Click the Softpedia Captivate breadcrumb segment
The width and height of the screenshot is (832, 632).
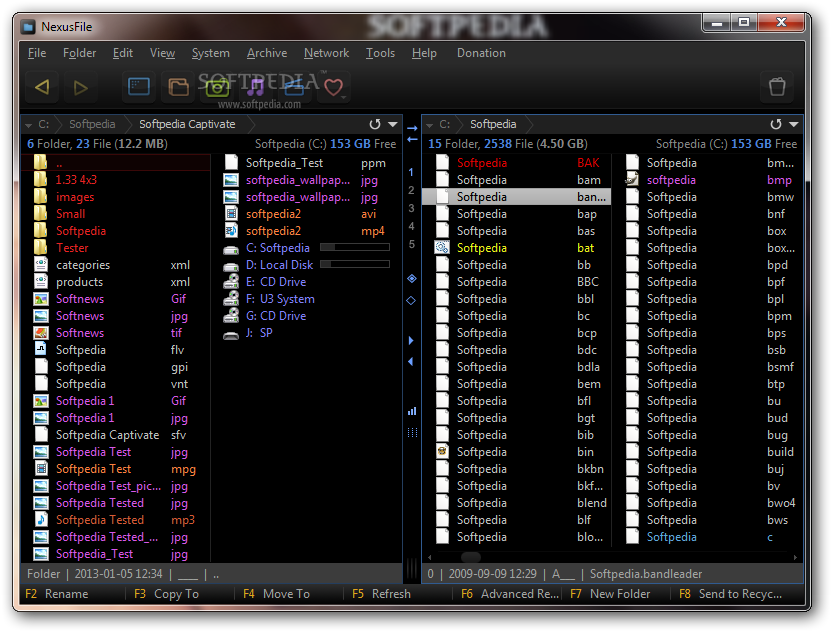(x=187, y=124)
